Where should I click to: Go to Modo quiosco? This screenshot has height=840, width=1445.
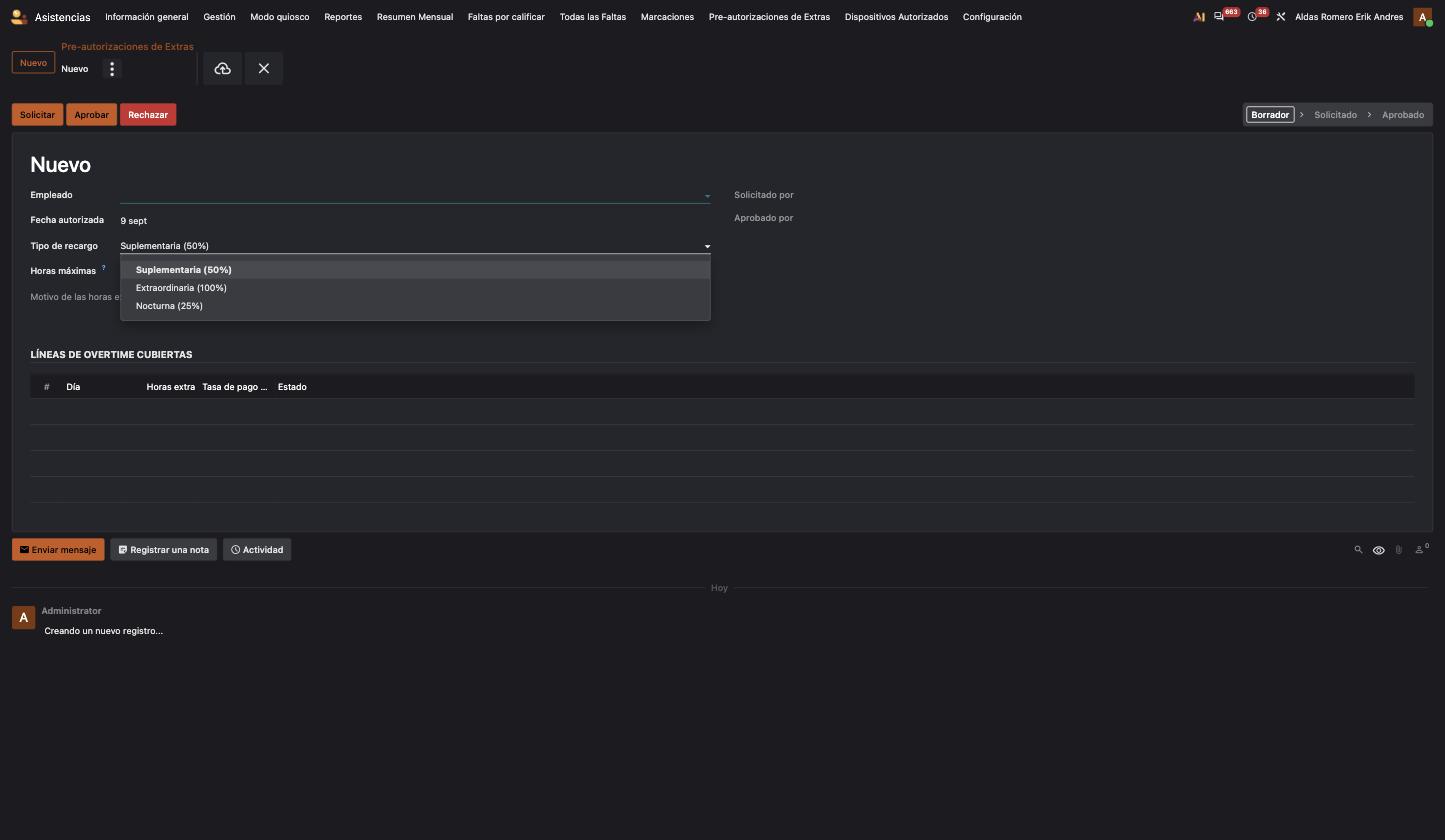point(279,17)
